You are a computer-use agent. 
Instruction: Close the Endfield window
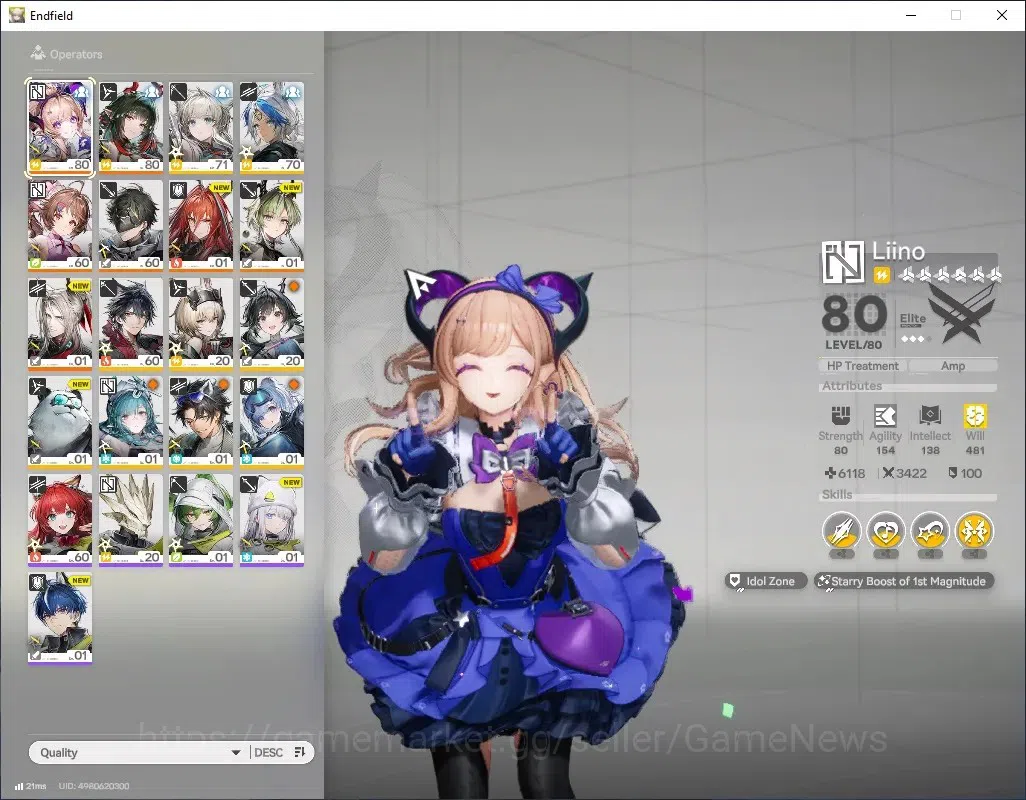point(1001,15)
